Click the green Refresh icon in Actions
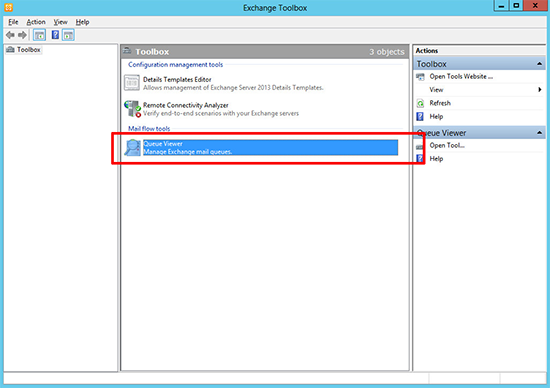 (x=420, y=103)
